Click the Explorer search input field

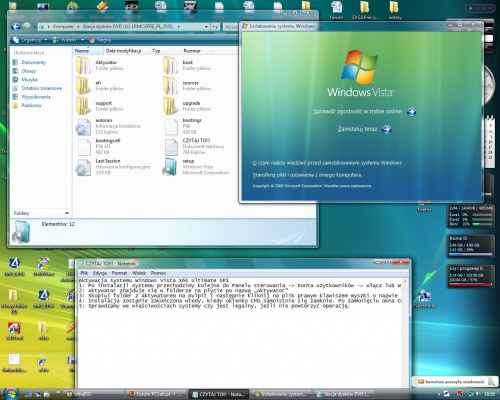coord(231,27)
